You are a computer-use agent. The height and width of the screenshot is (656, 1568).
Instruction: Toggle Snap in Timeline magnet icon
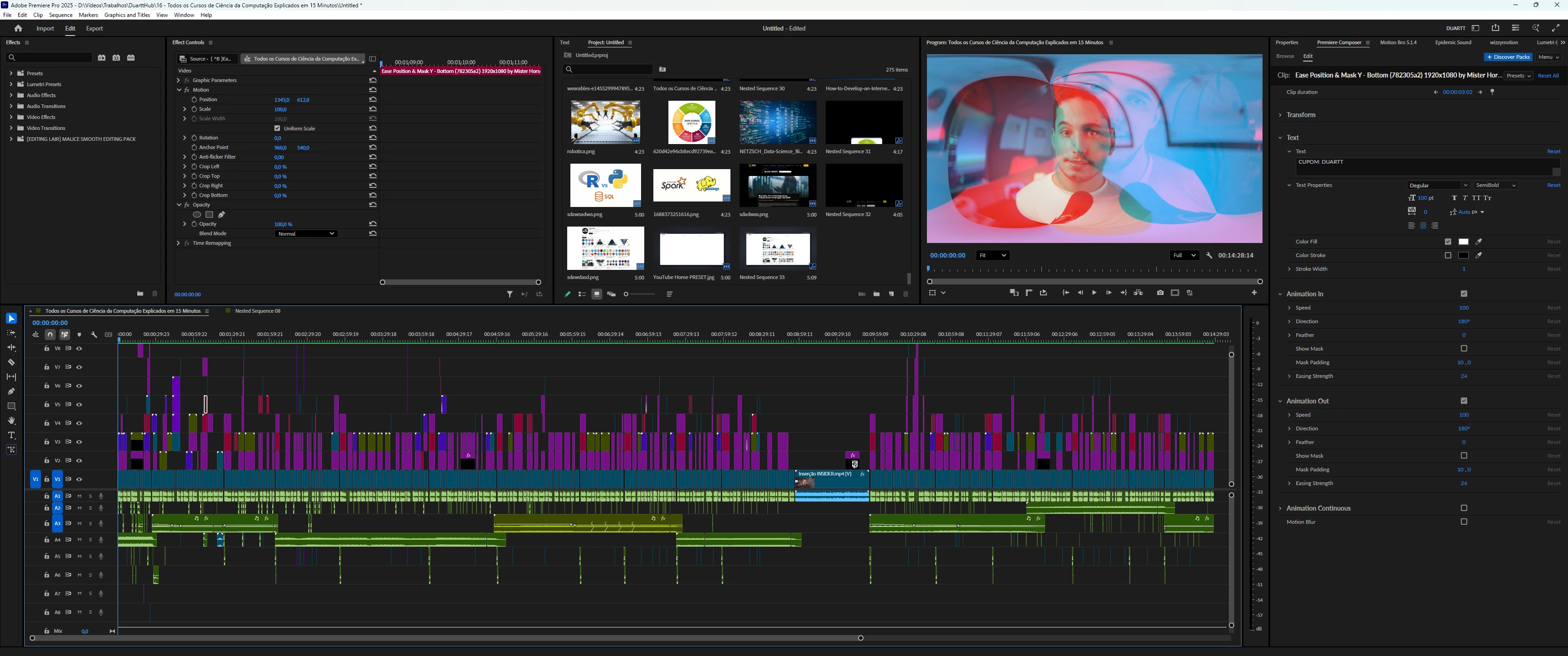[50, 335]
